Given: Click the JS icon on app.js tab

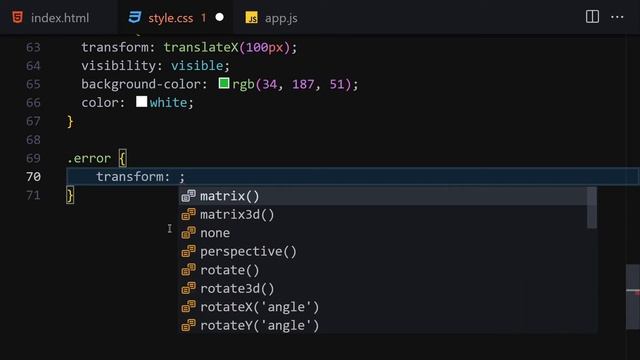Looking at the screenshot, I should coord(251,18).
